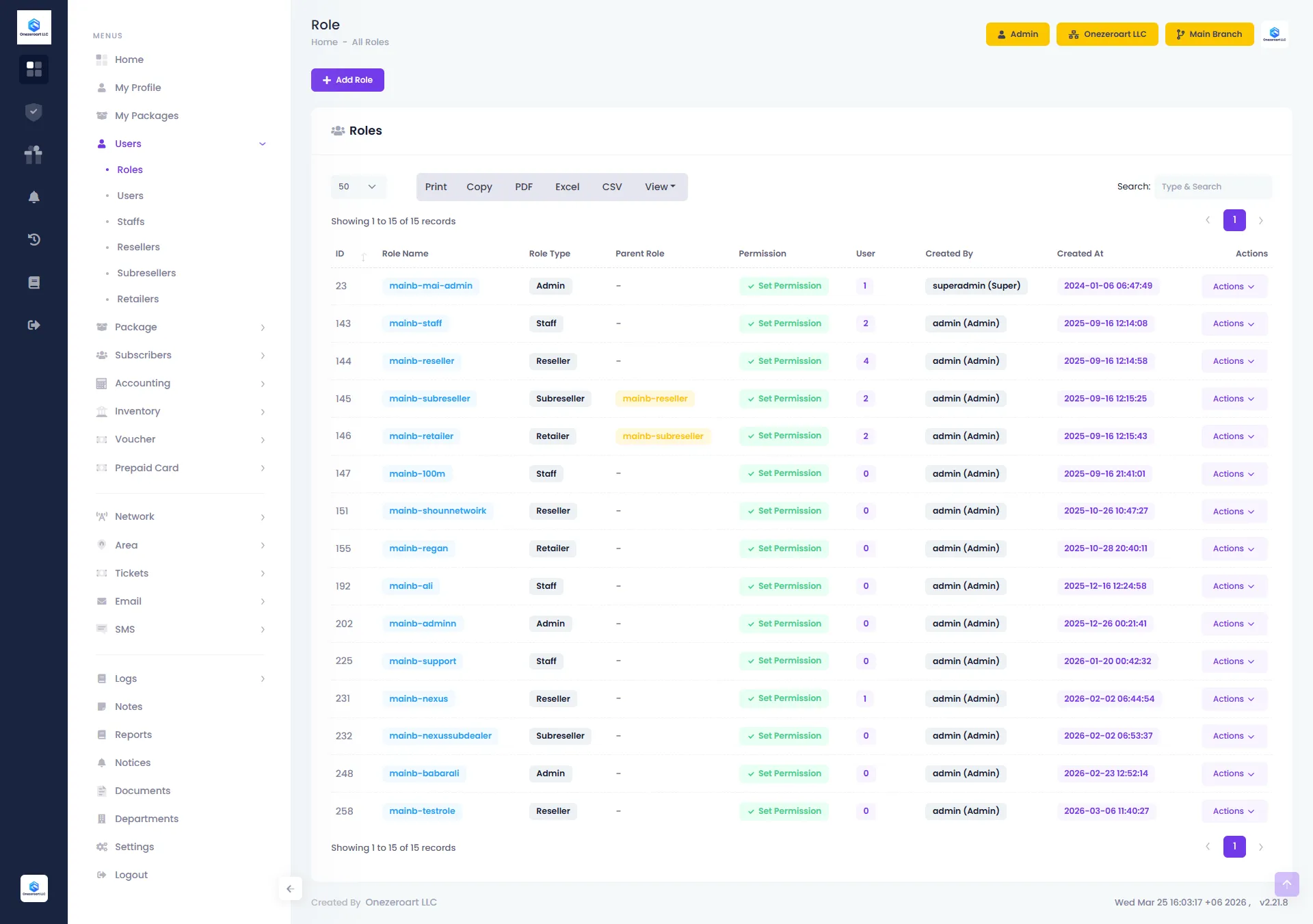This screenshot has width=1313, height=924.
Task: Click the company logo at top right corner
Action: pyautogui.click(x=1274, y=34)
